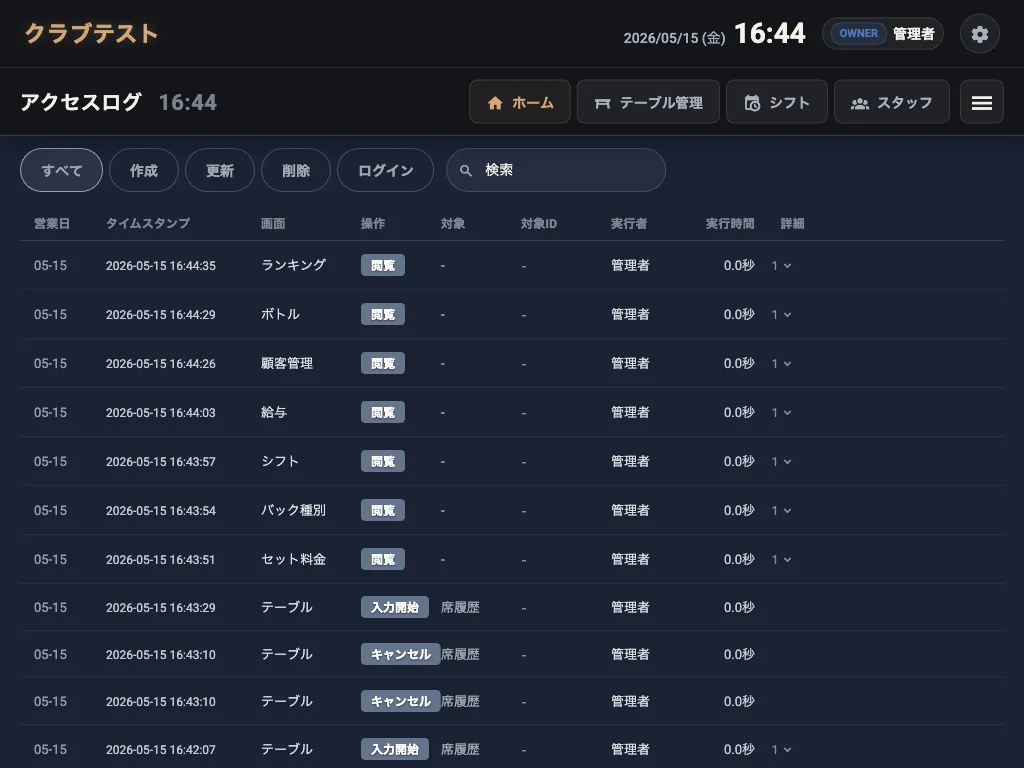Image resolution: width=1024 pixels, height=768 pixels.
Task: Click the home icon in ホーム button
Action: click(x=495, y=103)
